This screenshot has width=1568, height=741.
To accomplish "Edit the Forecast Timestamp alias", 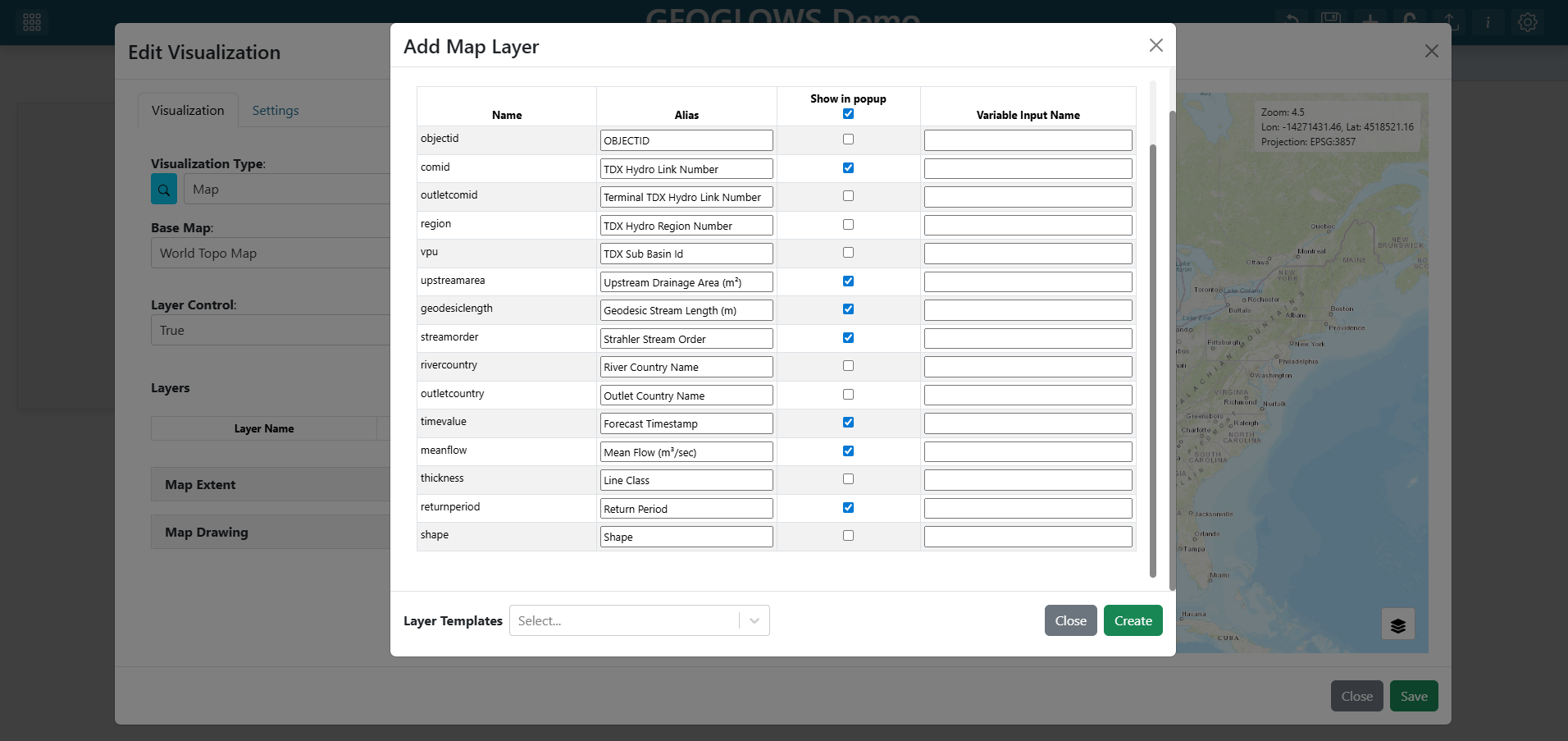I will tap(686, 423).
